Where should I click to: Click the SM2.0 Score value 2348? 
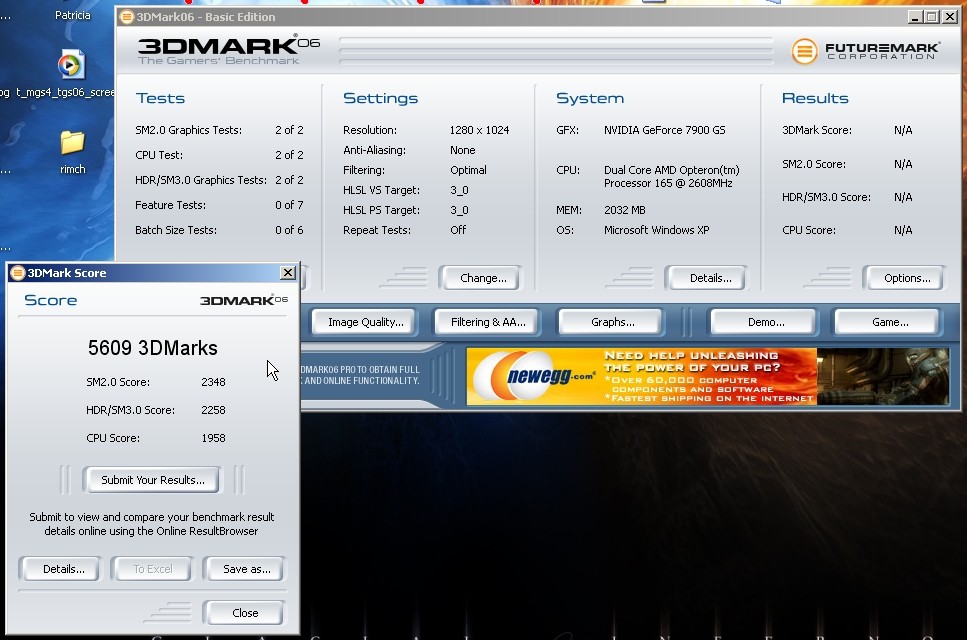click(x=213, y=382)
